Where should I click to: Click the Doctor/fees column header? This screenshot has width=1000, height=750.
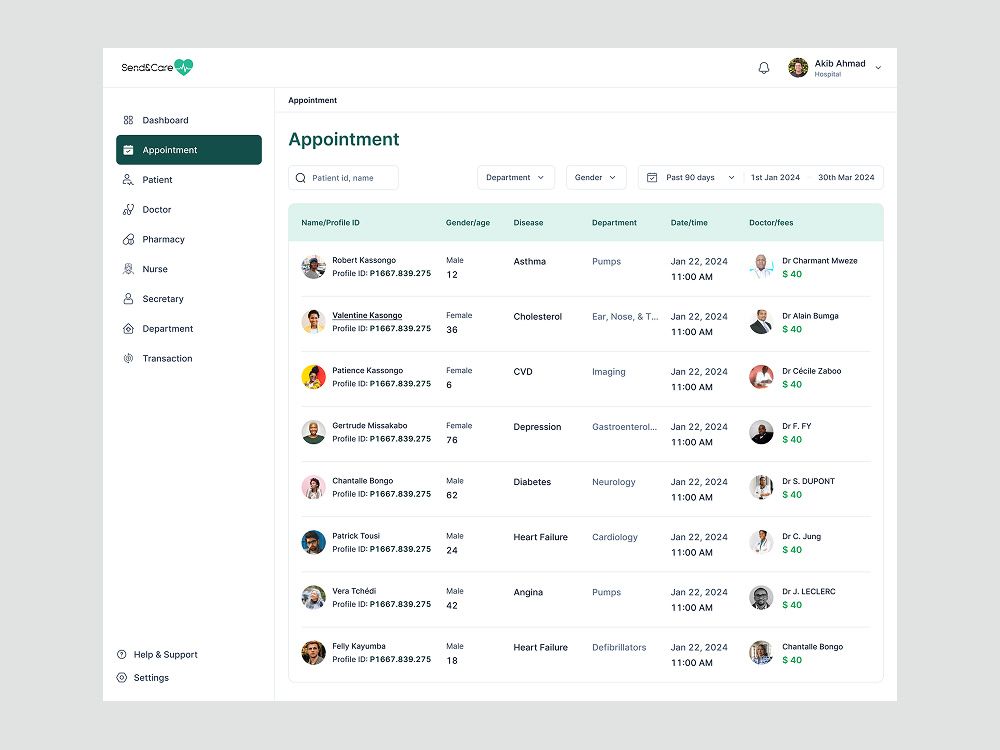771,223
